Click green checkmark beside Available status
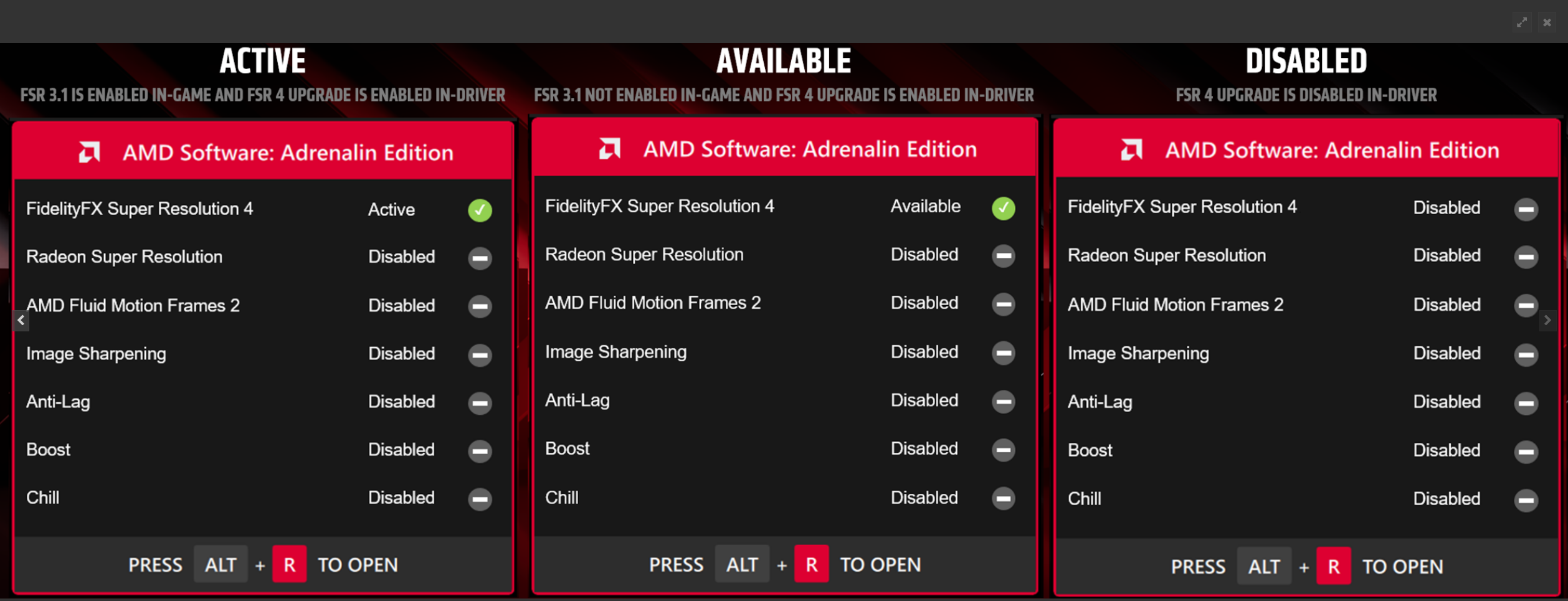Screen dimensions: 1568x601 click(x=1003, y=207)
